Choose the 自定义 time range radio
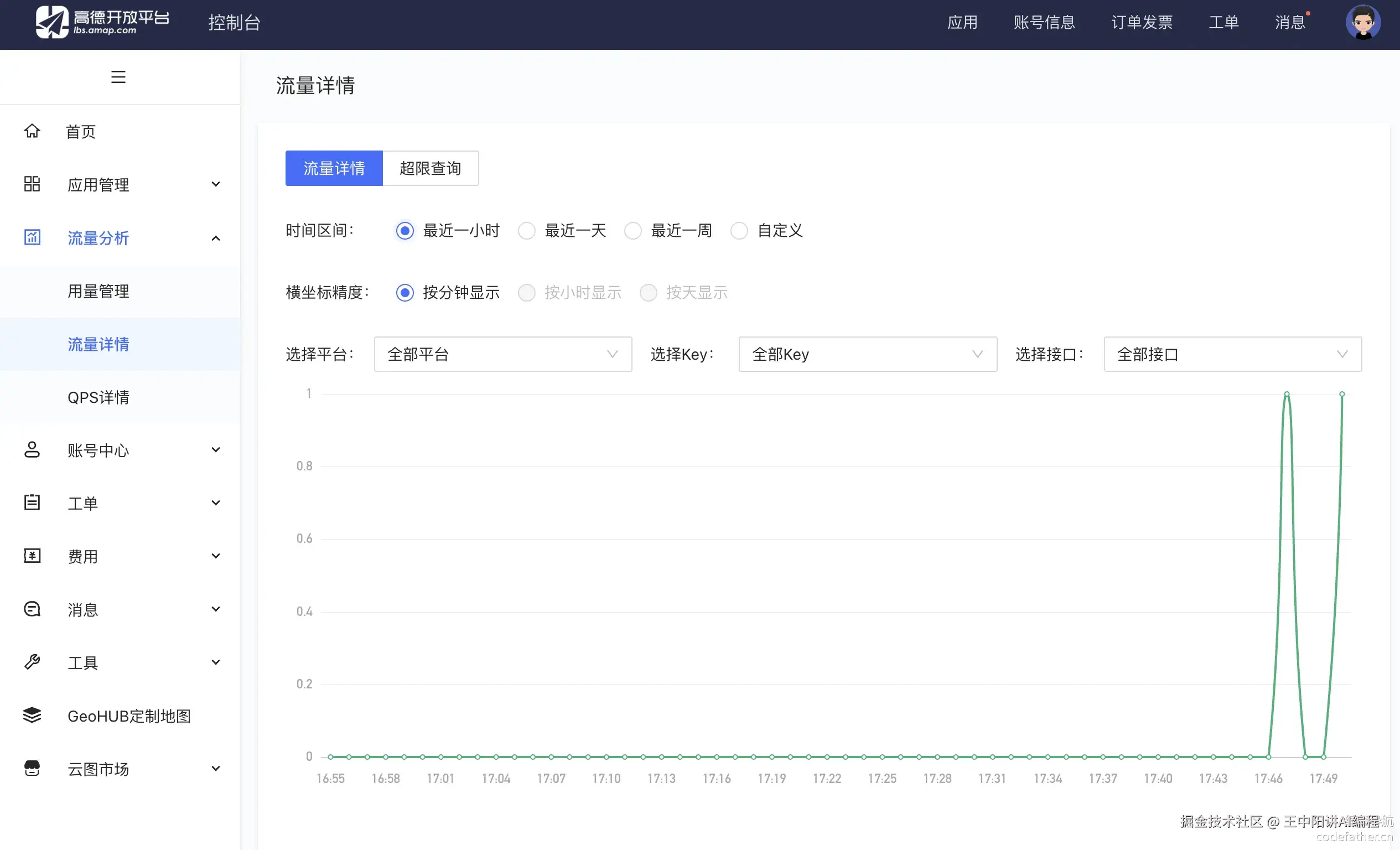This screenshot has height=850, width=1400. pyautogui.click(x=739, y=231)
